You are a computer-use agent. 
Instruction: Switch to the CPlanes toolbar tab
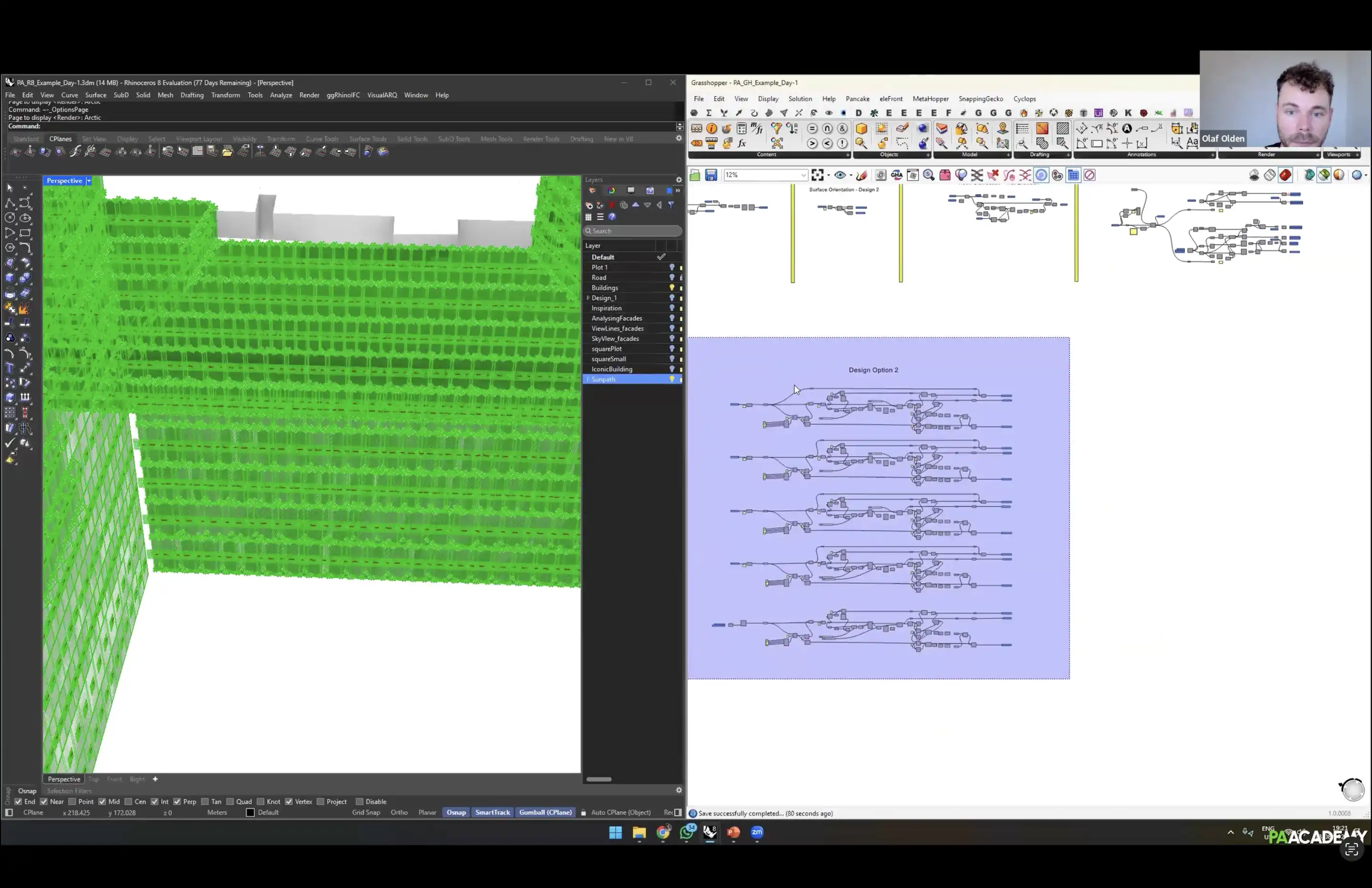click(61, 139)
